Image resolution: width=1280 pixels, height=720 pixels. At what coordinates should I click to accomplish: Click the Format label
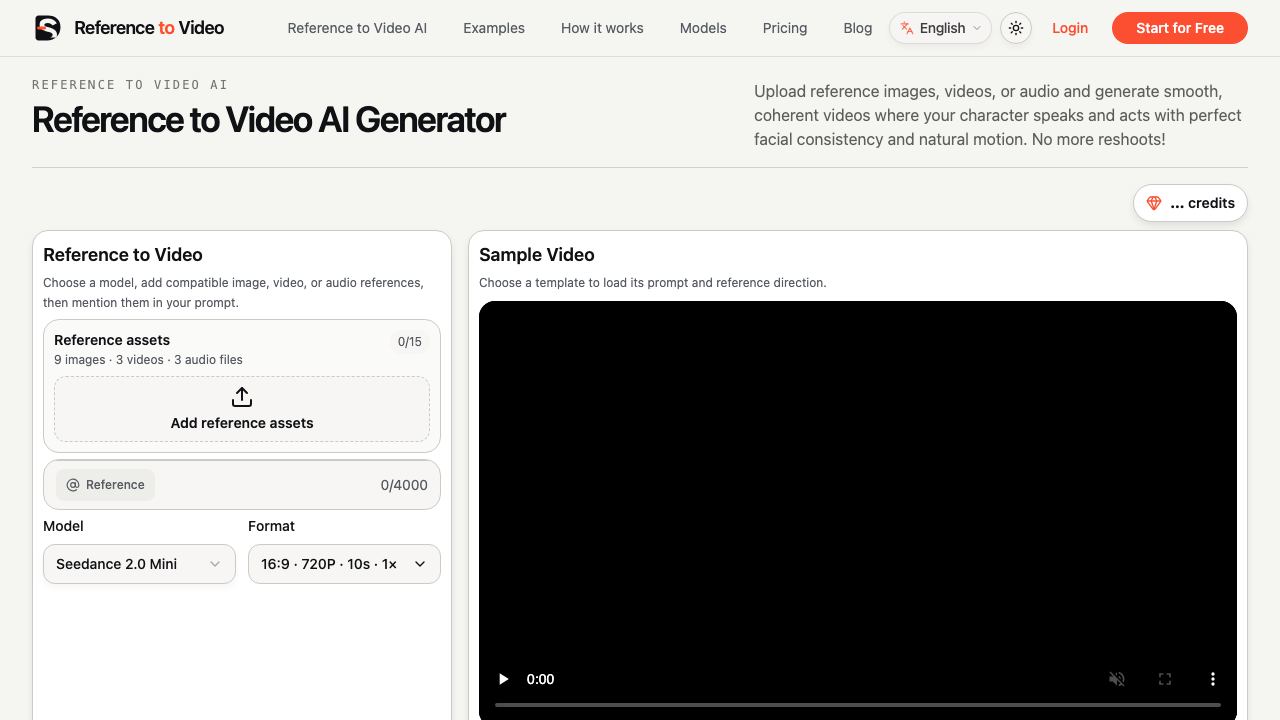click(x=271, y=526)
